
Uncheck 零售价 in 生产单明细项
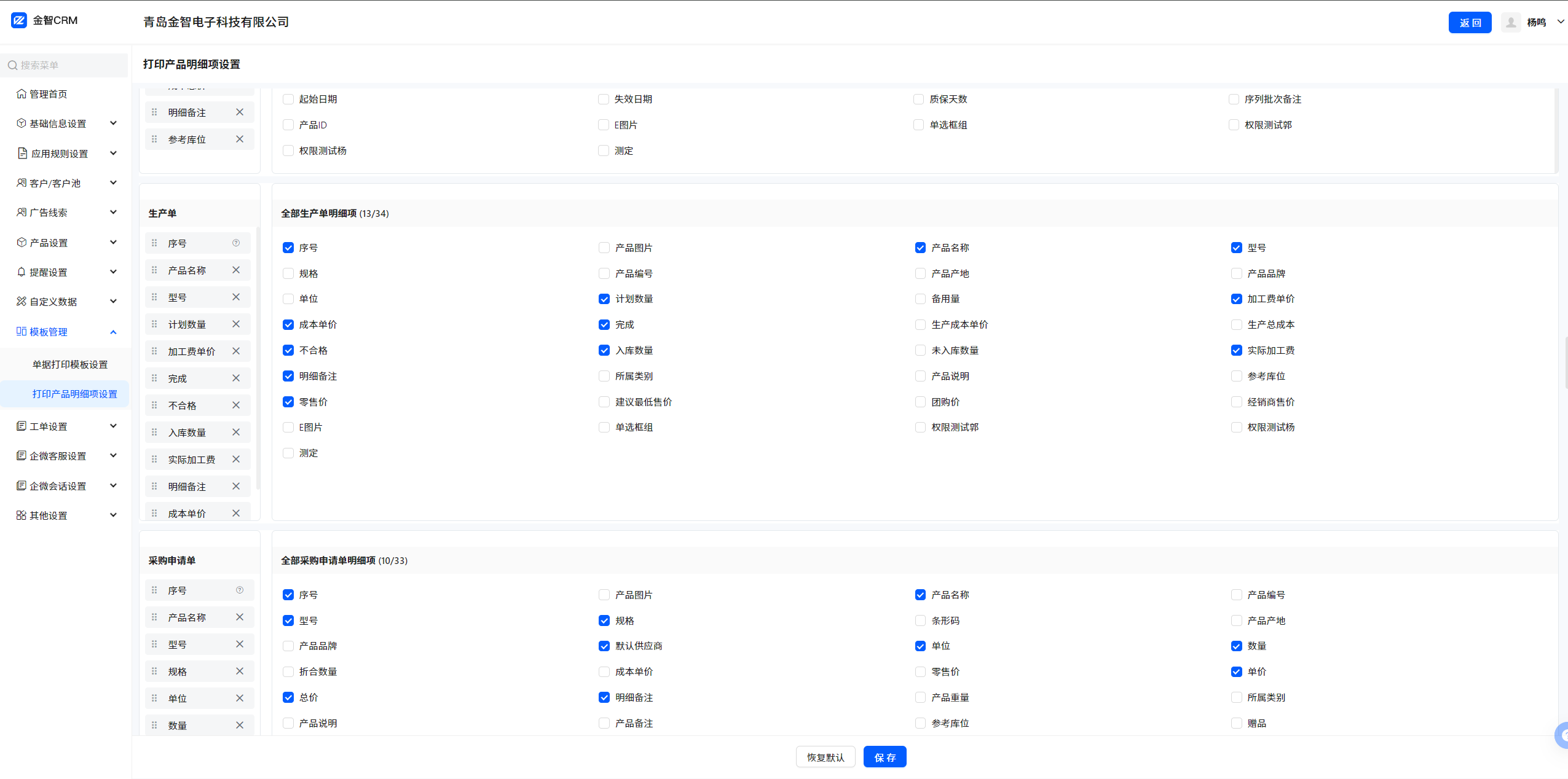click(x=288, y=402)
